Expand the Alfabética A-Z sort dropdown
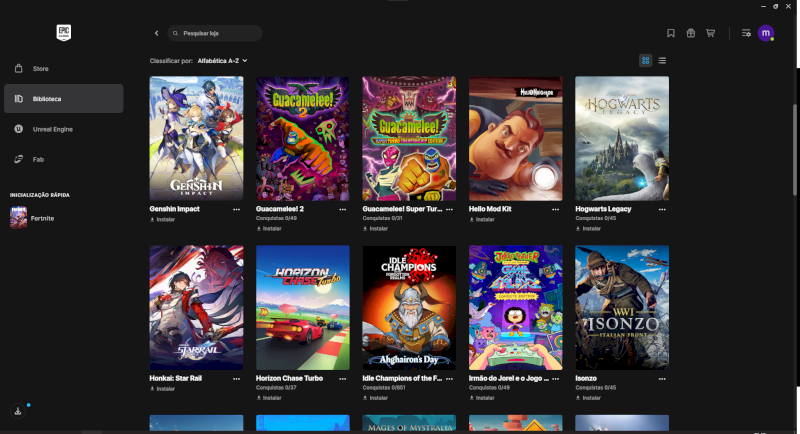The height and width of the screenshot is (434, 800). click(x=222, y=61)
